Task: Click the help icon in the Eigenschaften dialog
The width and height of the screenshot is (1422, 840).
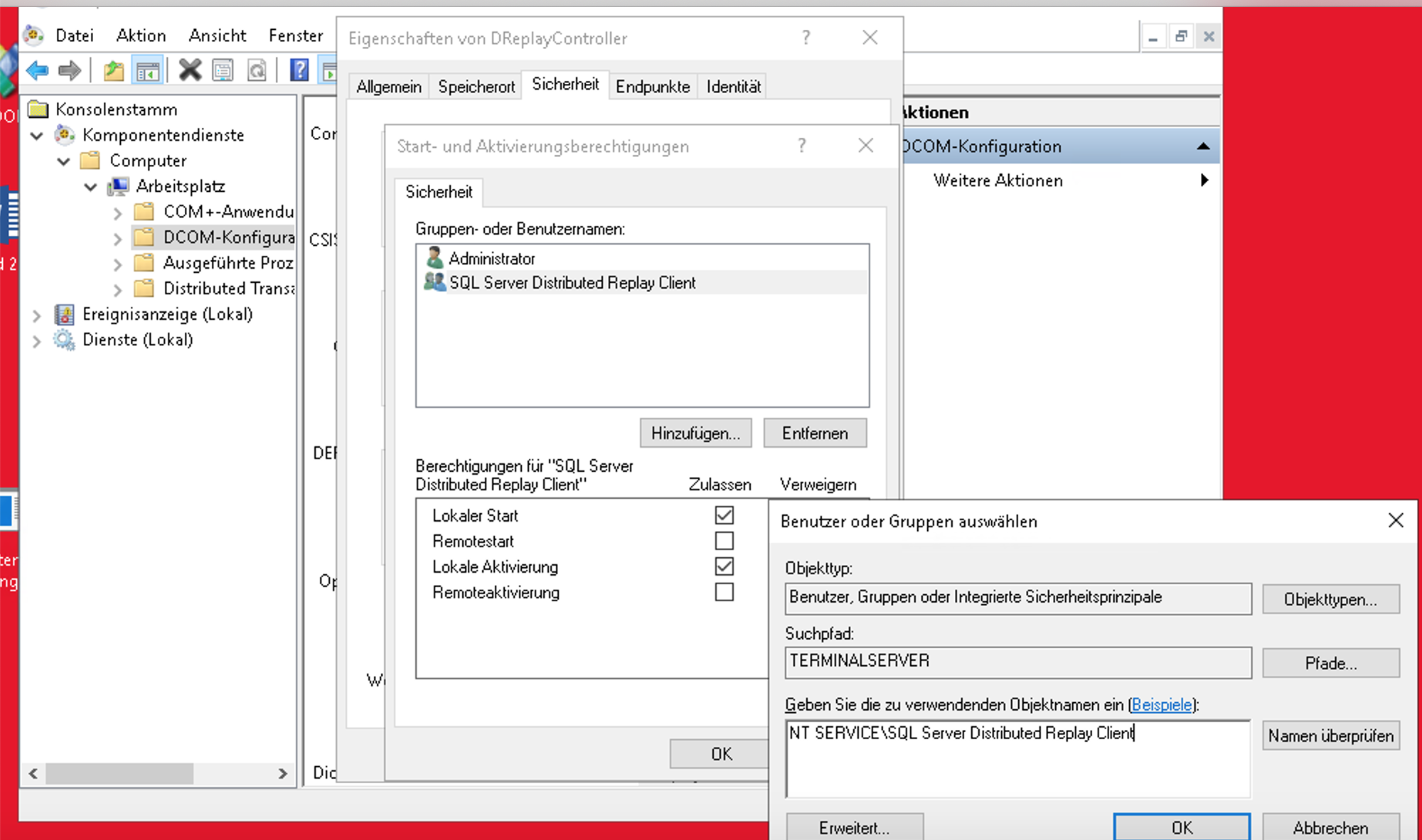Action: tap(806, 37)
